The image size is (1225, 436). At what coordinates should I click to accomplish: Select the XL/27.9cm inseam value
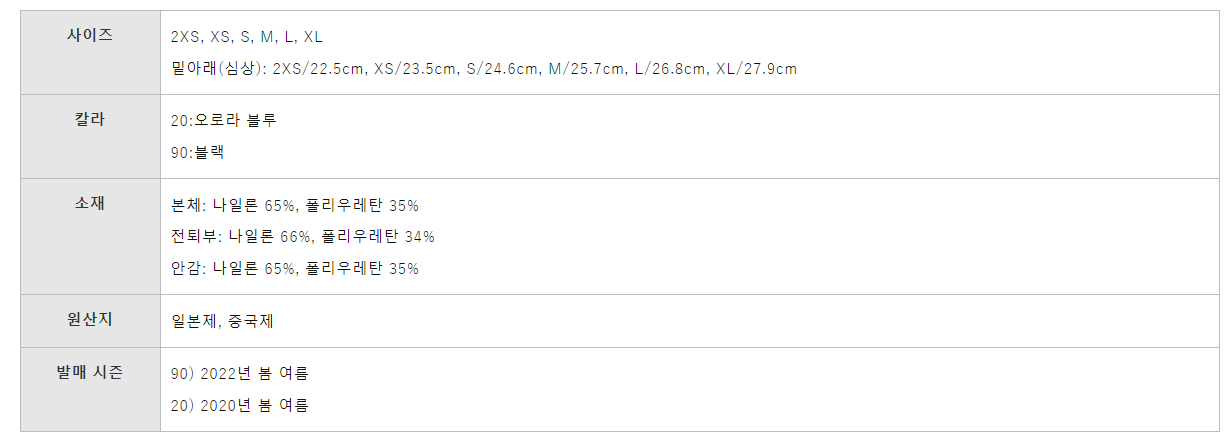tap(757, 69)
